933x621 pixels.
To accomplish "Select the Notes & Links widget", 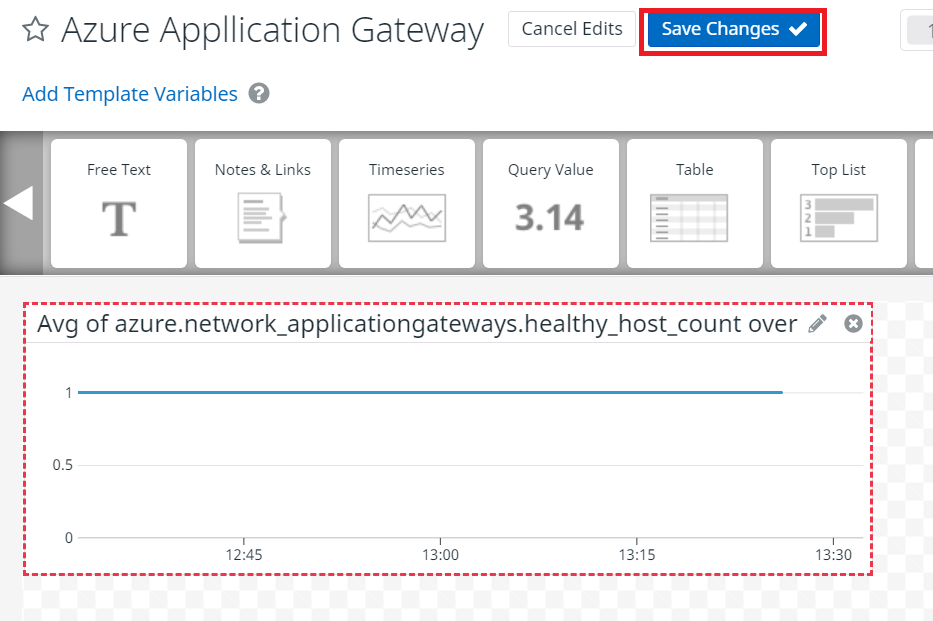I will click(263, 203).
